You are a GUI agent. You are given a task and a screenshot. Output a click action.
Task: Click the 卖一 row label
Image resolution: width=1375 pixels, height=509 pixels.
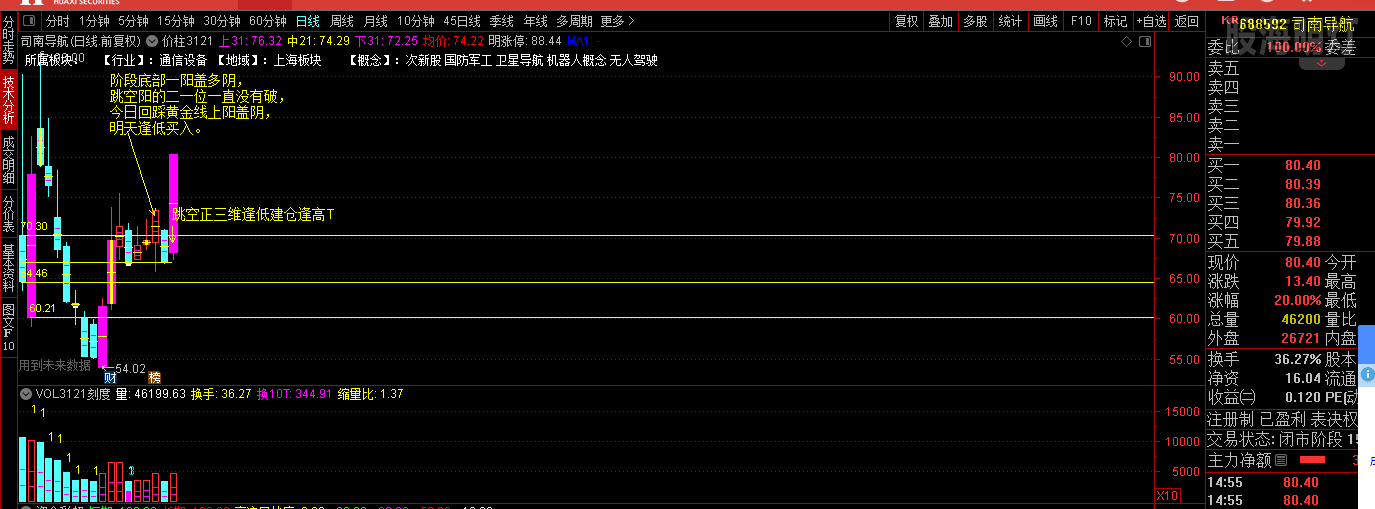point(1223,145)
